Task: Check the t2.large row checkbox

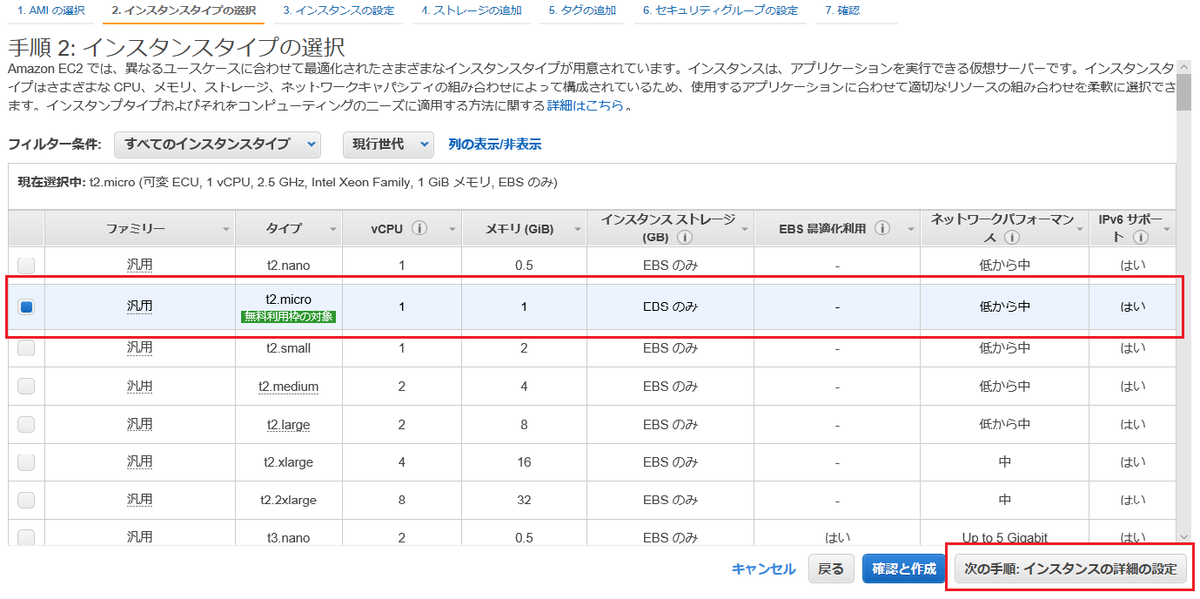Action: click(x=26, y=424)
